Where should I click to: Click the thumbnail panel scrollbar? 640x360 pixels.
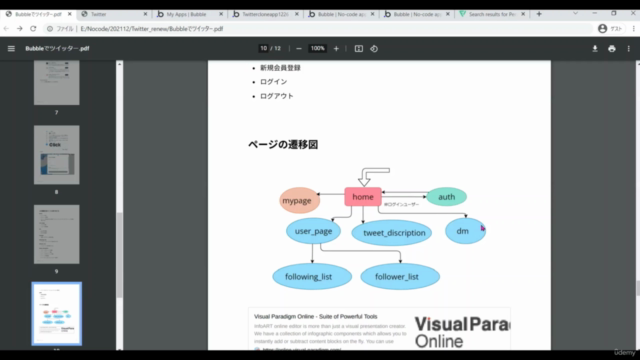119,255
